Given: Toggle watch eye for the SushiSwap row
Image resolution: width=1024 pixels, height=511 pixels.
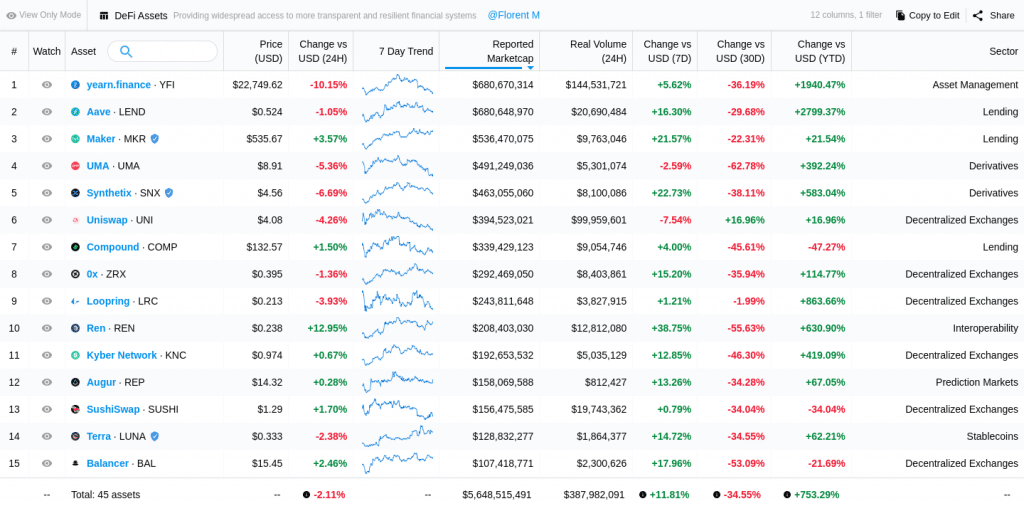Looking at the screenshot, I should (47, 409).
